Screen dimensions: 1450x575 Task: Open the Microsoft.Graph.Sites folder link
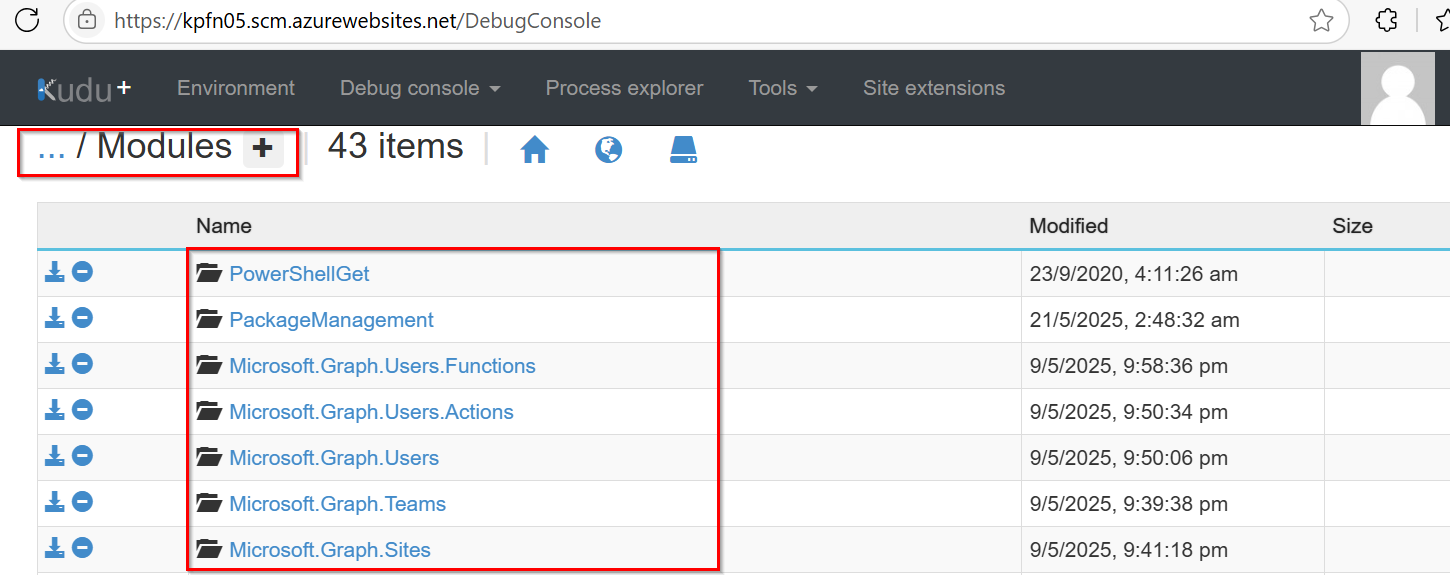[330, 549]
